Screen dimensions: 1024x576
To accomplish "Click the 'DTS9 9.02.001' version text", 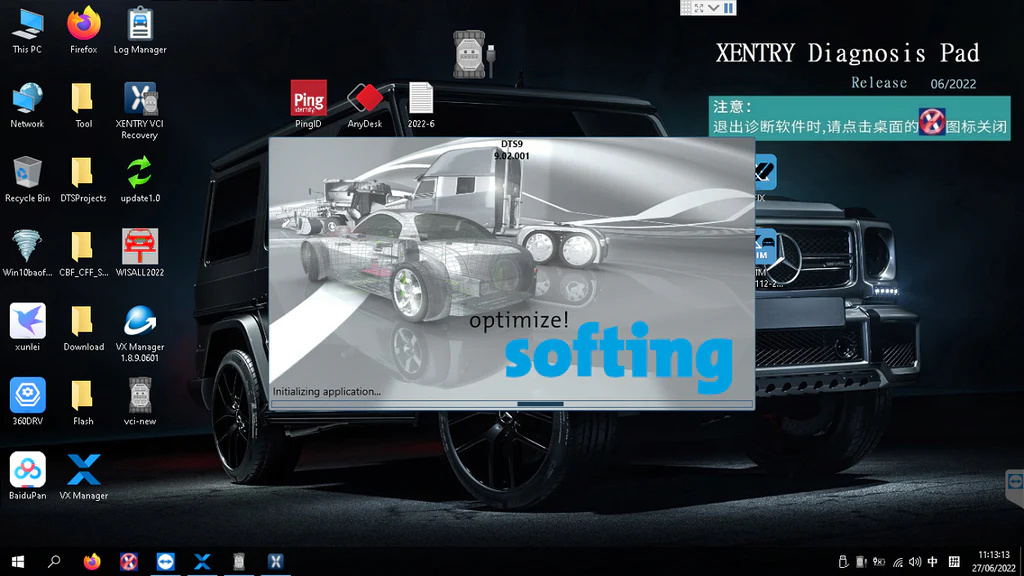I will [512, 150].
